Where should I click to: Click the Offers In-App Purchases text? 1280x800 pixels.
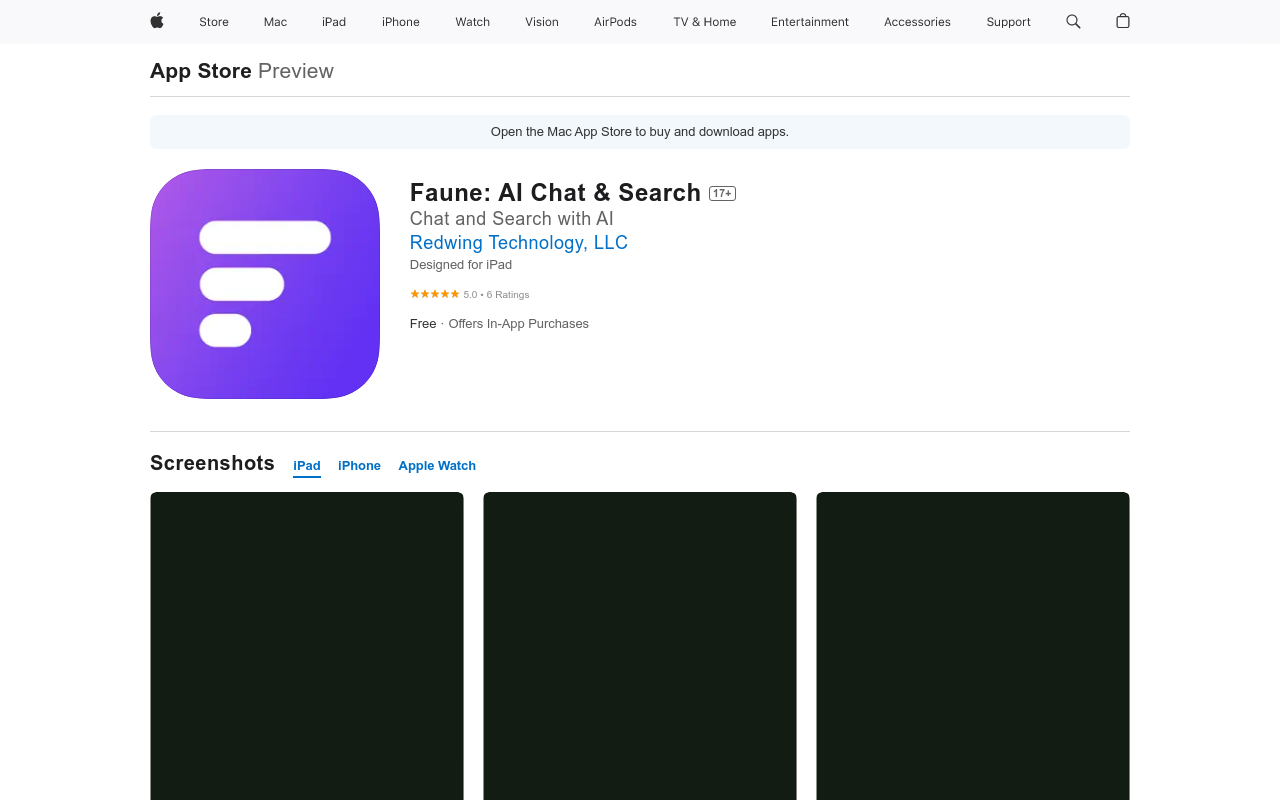pyautogui.click(x=519, y=324)
